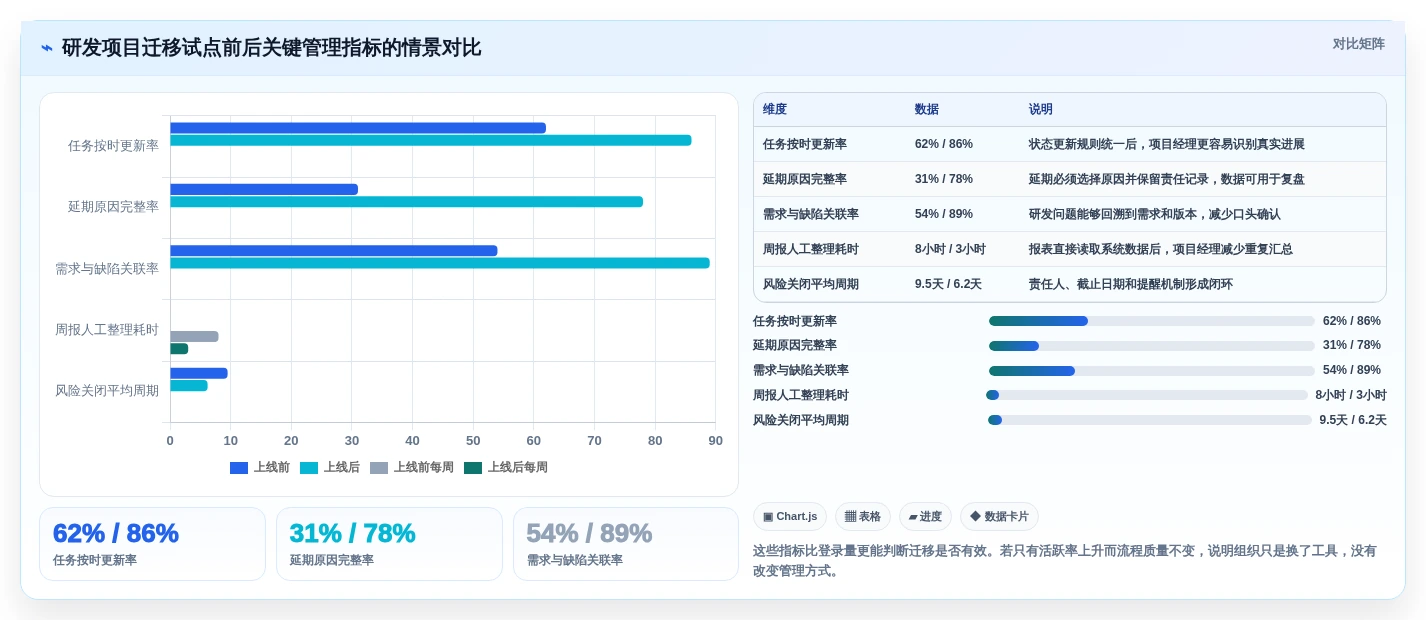1426x620 pixels.
Task: Click the 上线后 bar for 任务按时更新率
Action: pos(431,140)
